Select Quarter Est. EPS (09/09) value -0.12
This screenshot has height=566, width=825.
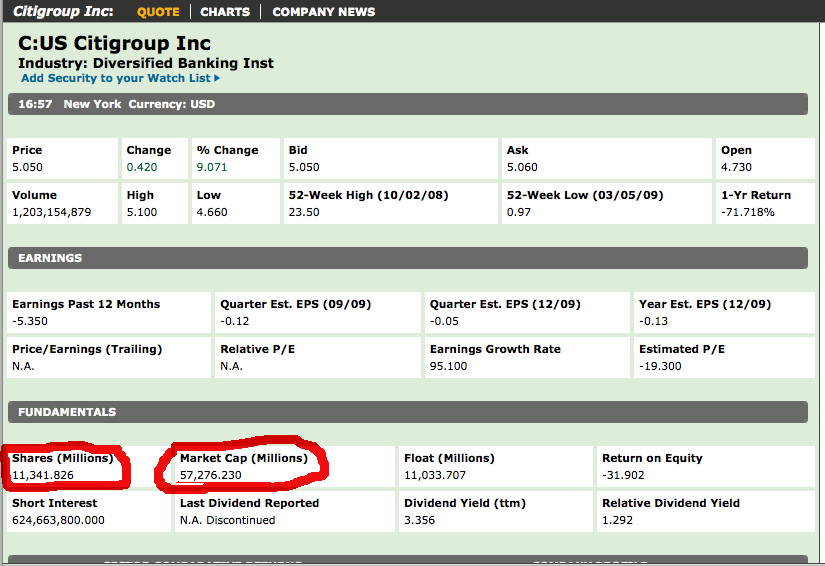pyautogui.click(x=235, y=321)
